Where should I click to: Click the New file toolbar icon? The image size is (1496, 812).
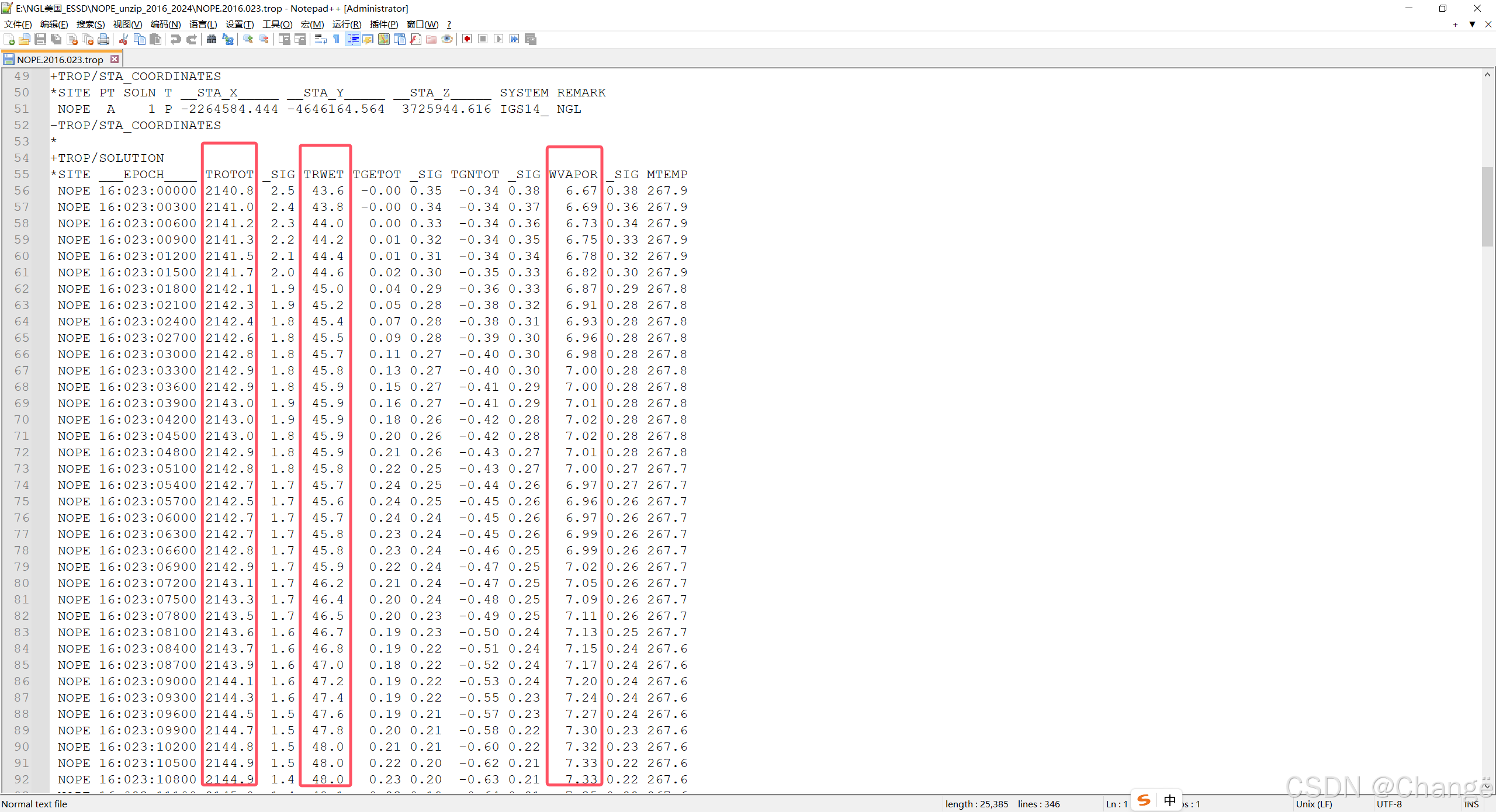(9, 39)
